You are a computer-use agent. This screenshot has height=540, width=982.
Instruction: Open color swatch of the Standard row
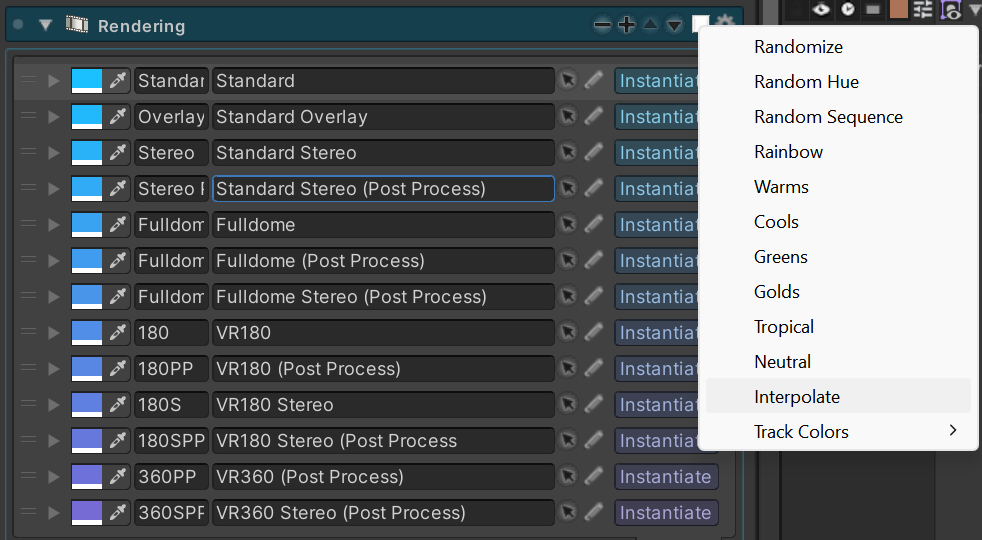pos(86,81)
